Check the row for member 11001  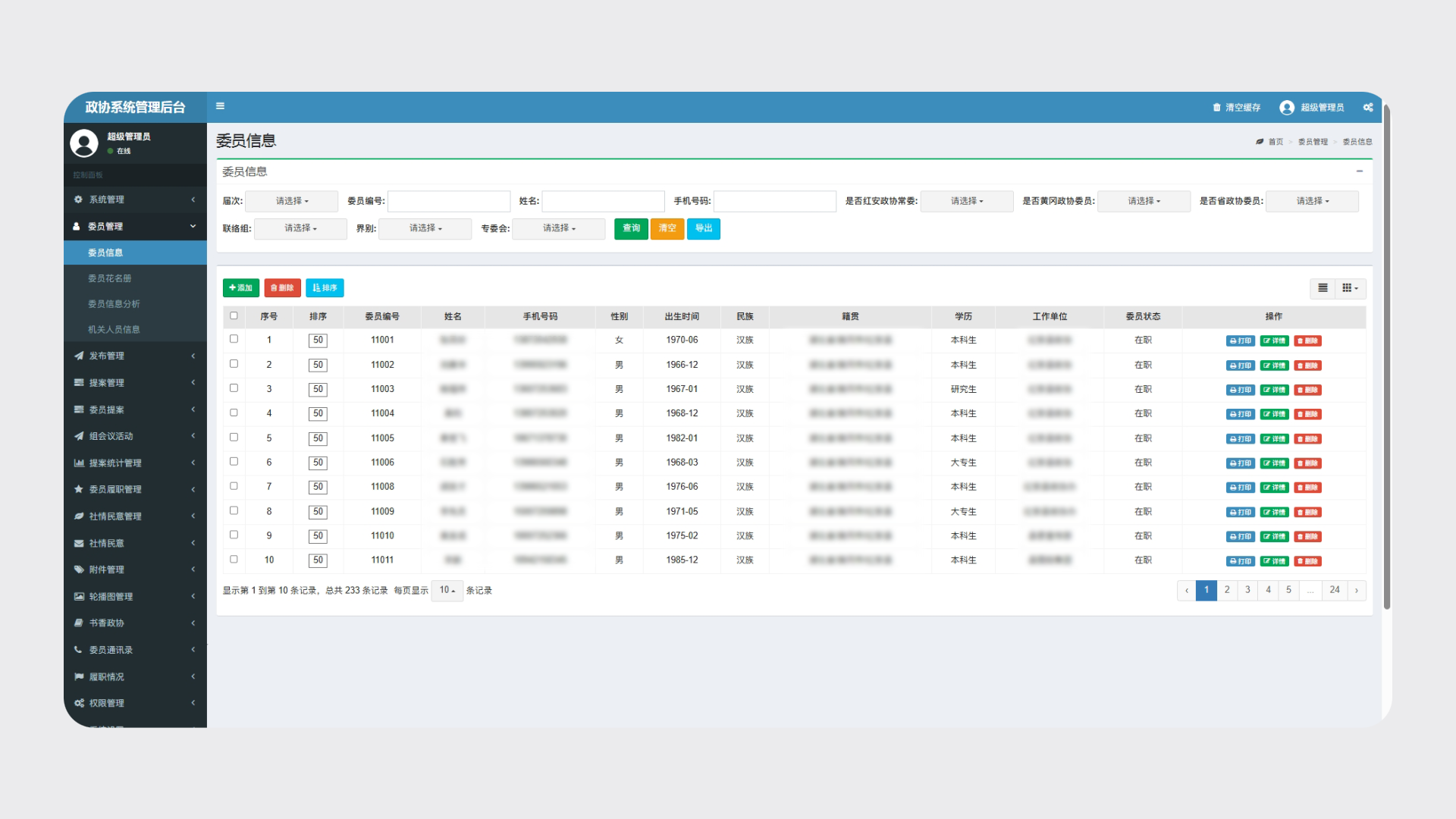coord(234,339)
